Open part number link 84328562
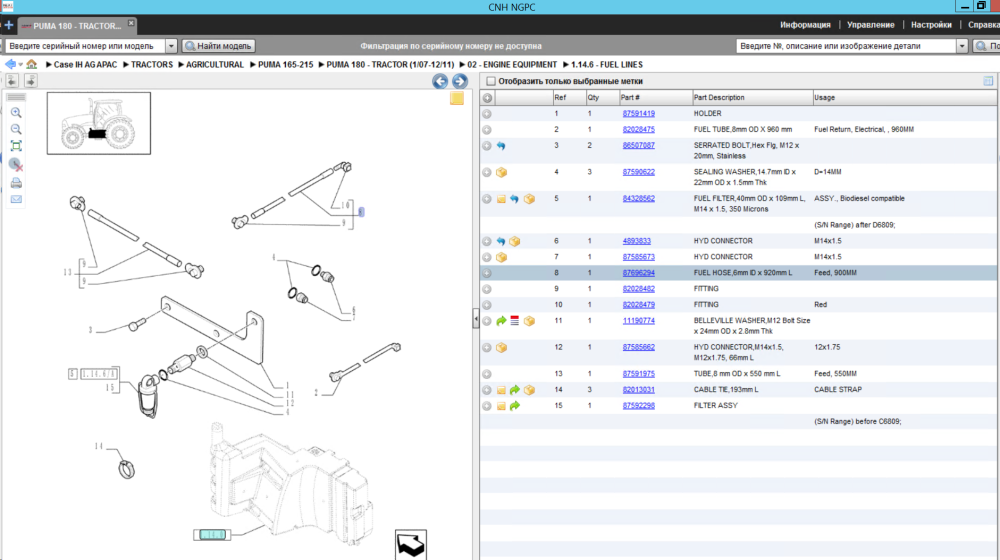1000x560 pixels. coord(638,198)
